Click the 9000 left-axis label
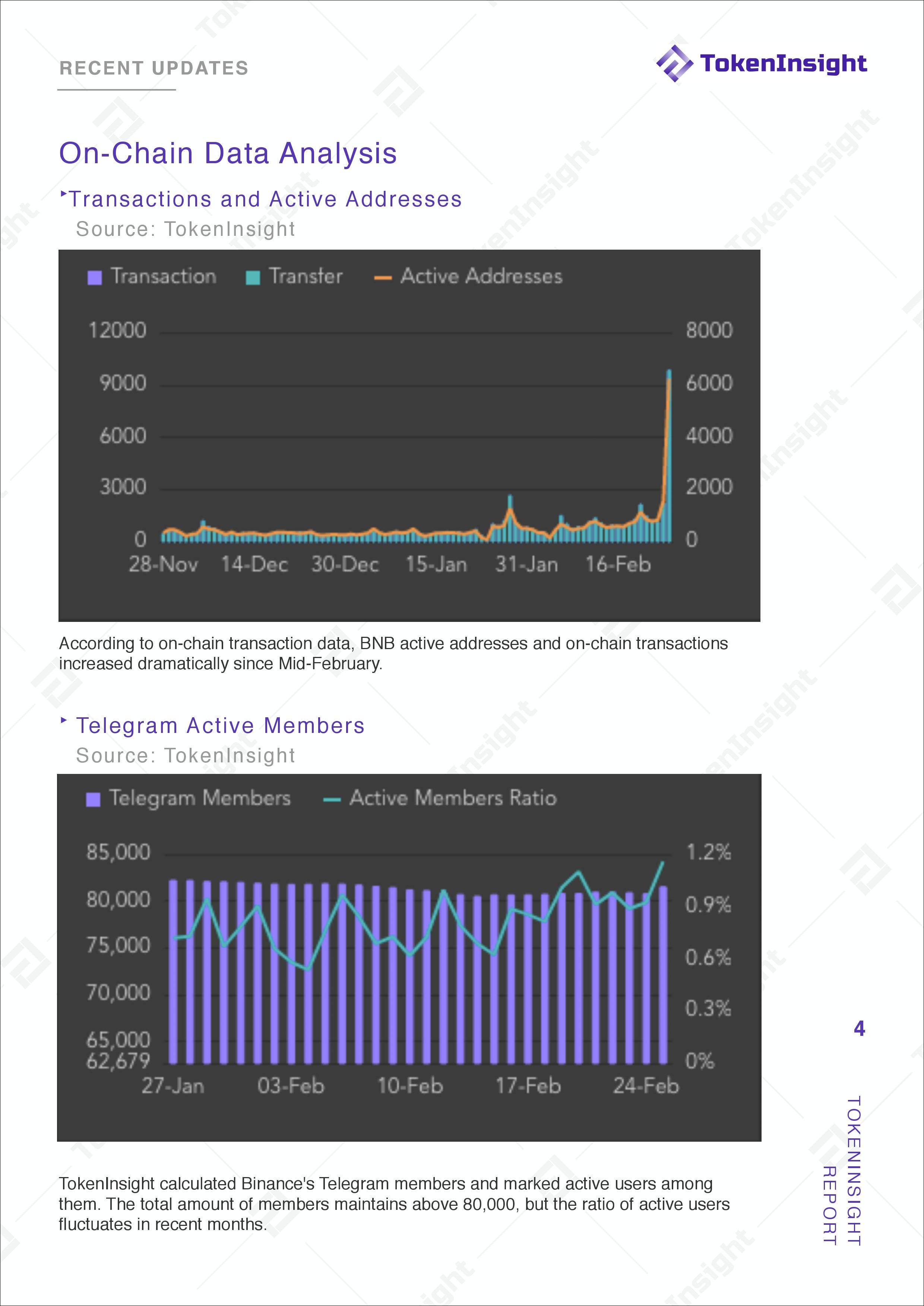 click(x=123, y=383)
